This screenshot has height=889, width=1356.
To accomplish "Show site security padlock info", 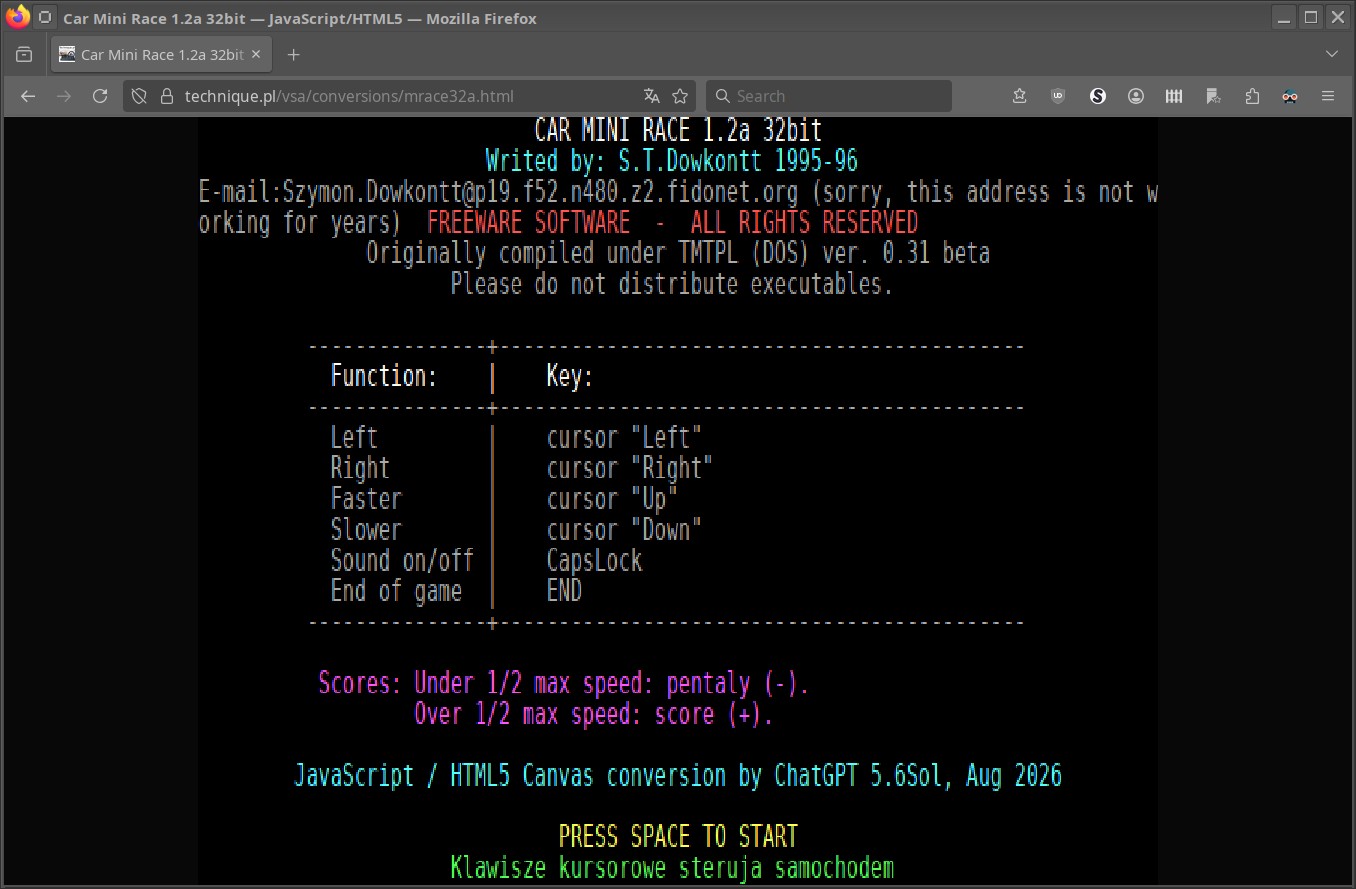I will point(167,96).
